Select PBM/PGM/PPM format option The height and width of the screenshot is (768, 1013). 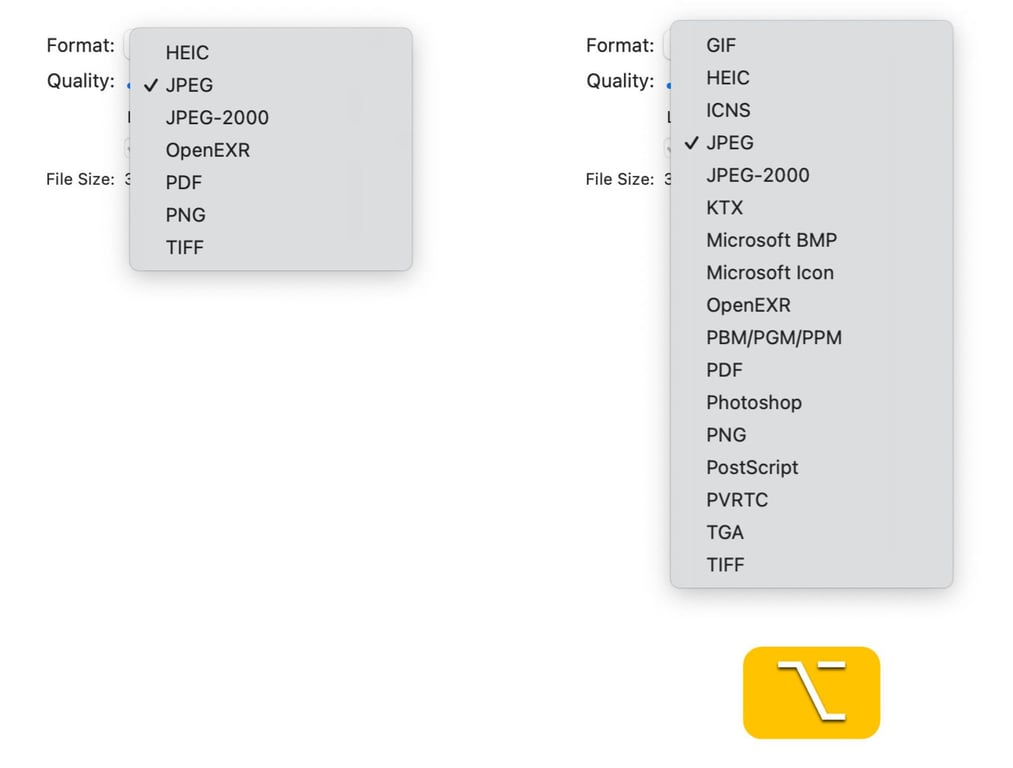click(x=811, y=337)
